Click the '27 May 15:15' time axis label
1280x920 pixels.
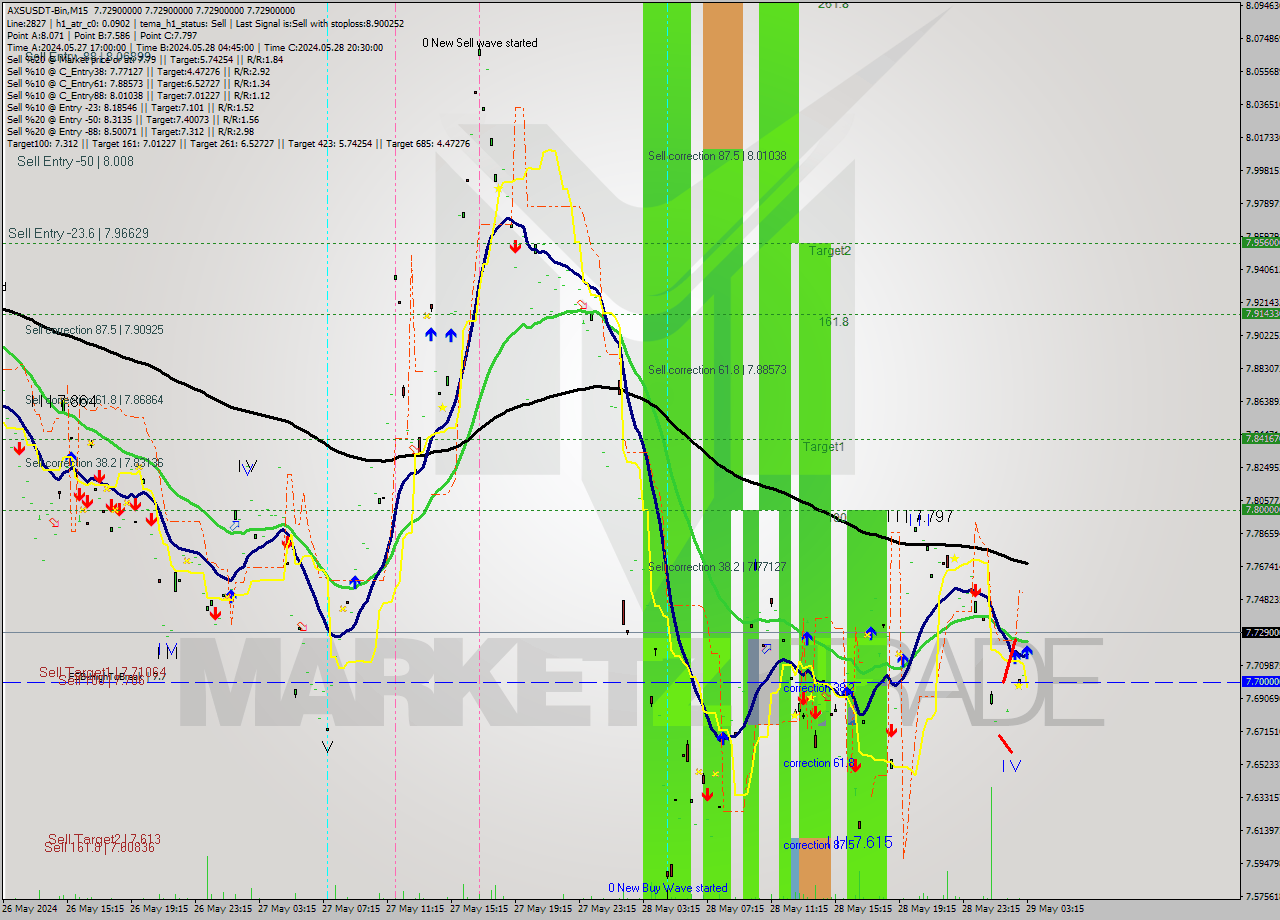[478, 909]
